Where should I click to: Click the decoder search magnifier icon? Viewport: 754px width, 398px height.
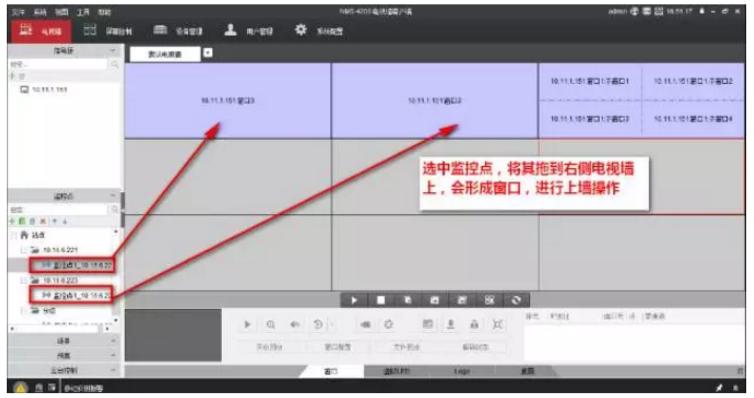114,64
